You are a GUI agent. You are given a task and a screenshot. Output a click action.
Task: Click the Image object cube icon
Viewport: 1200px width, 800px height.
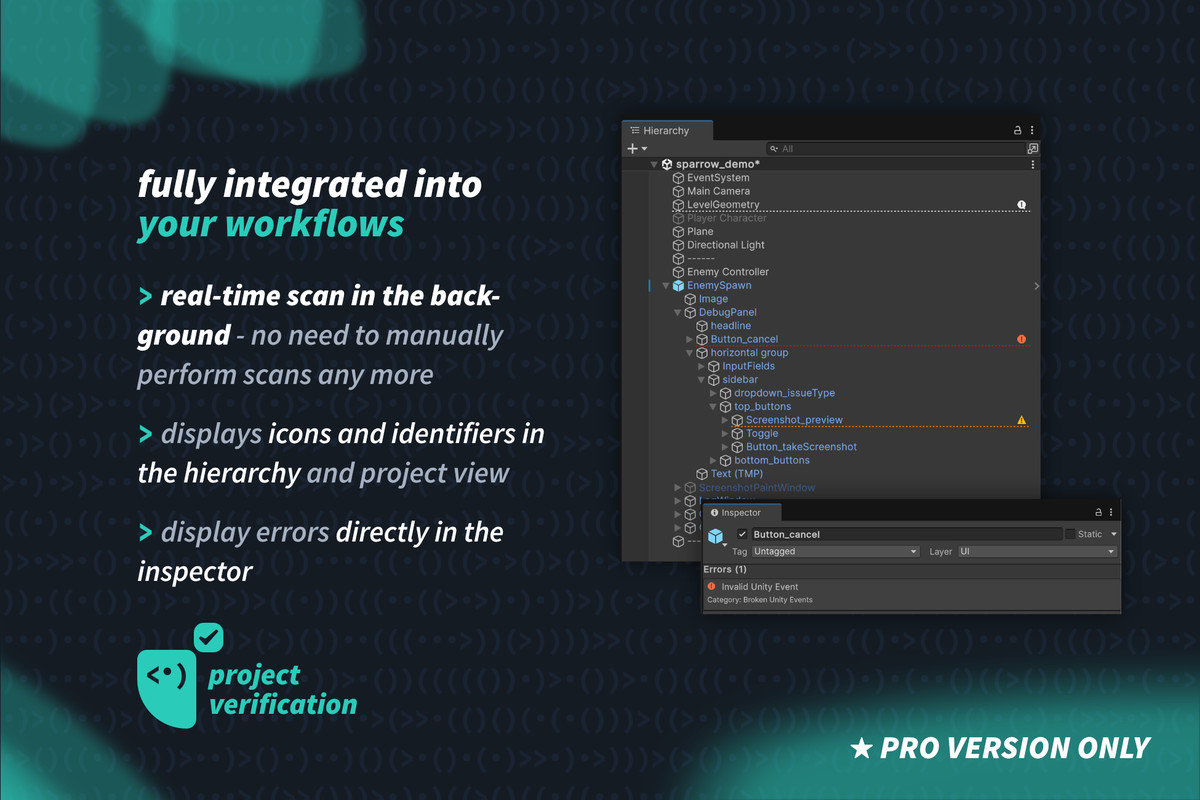pos(690,299)
